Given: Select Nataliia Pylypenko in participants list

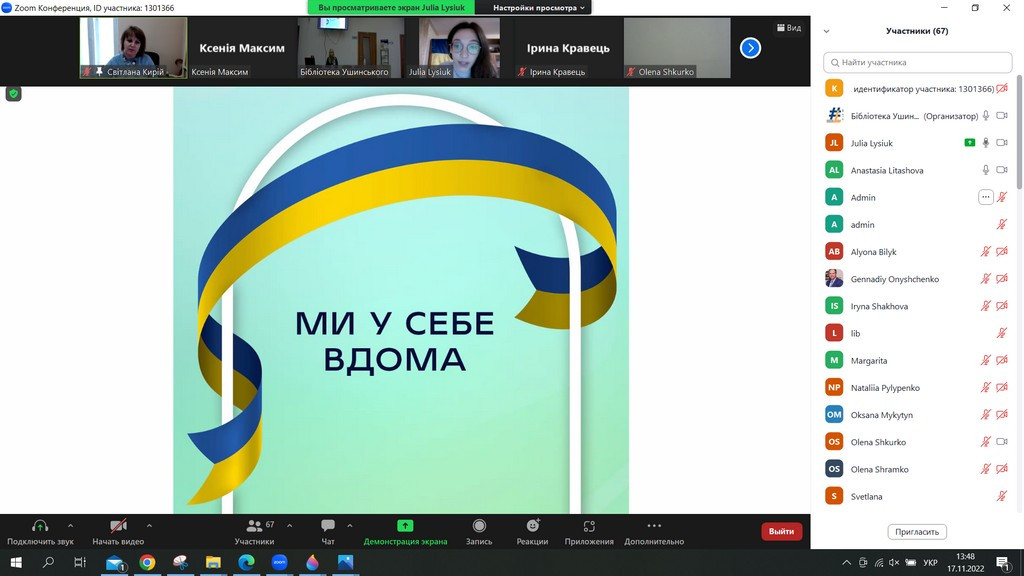Looking at the screenshot, I should [x=918, y=387].
